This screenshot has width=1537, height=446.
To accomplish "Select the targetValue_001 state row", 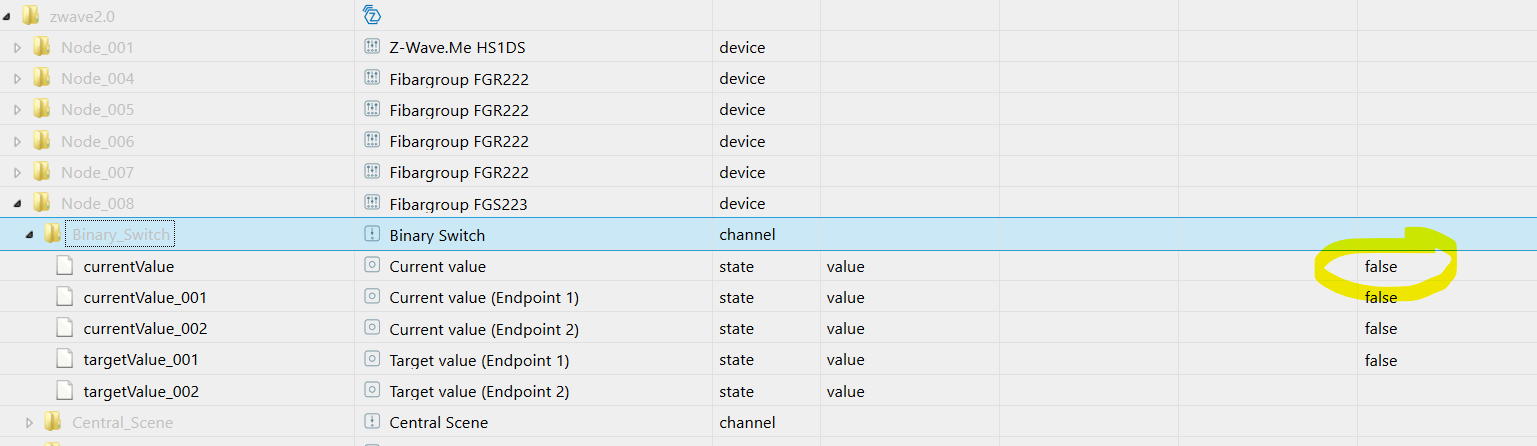I will pyautogui.click(x=141, y=360).
